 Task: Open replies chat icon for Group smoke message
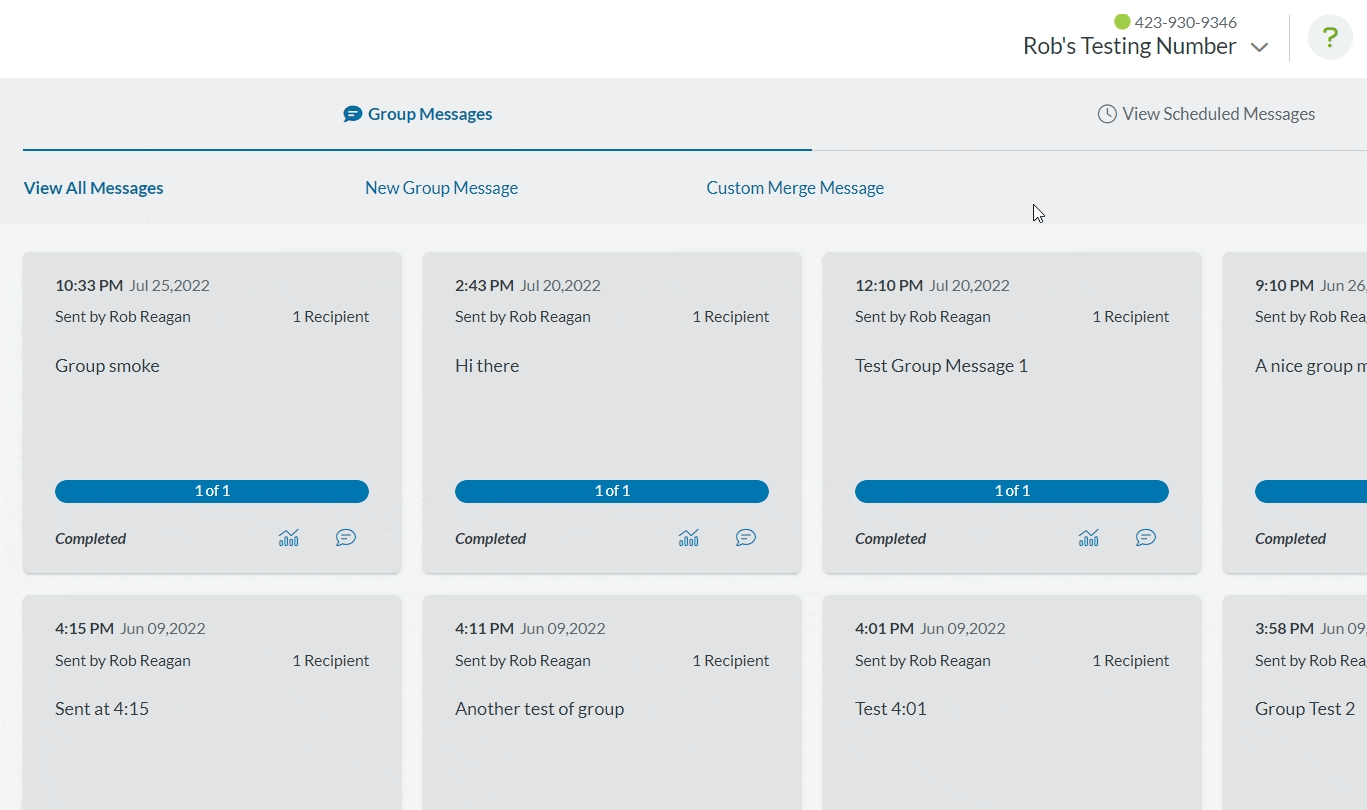point(346,538)
